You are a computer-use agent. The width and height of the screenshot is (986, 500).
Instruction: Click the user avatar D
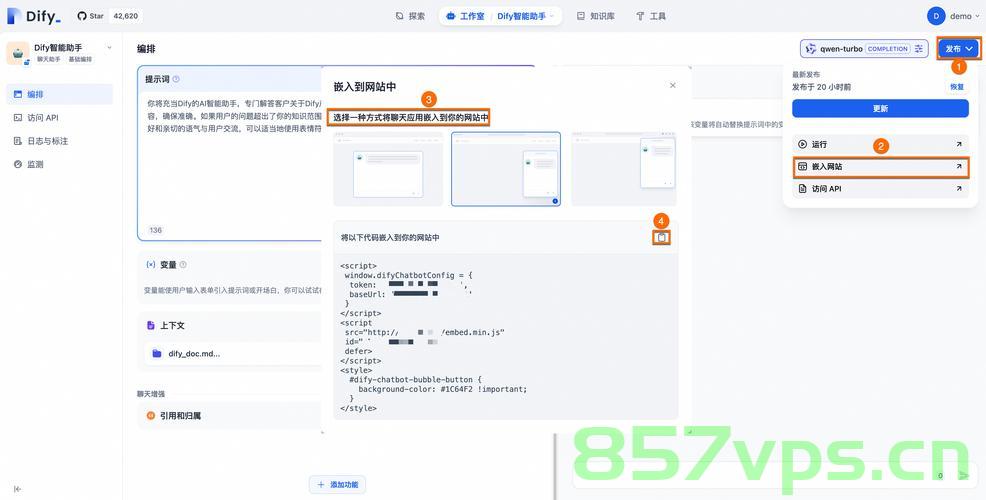pyautogui.click(x=936, y=16)
